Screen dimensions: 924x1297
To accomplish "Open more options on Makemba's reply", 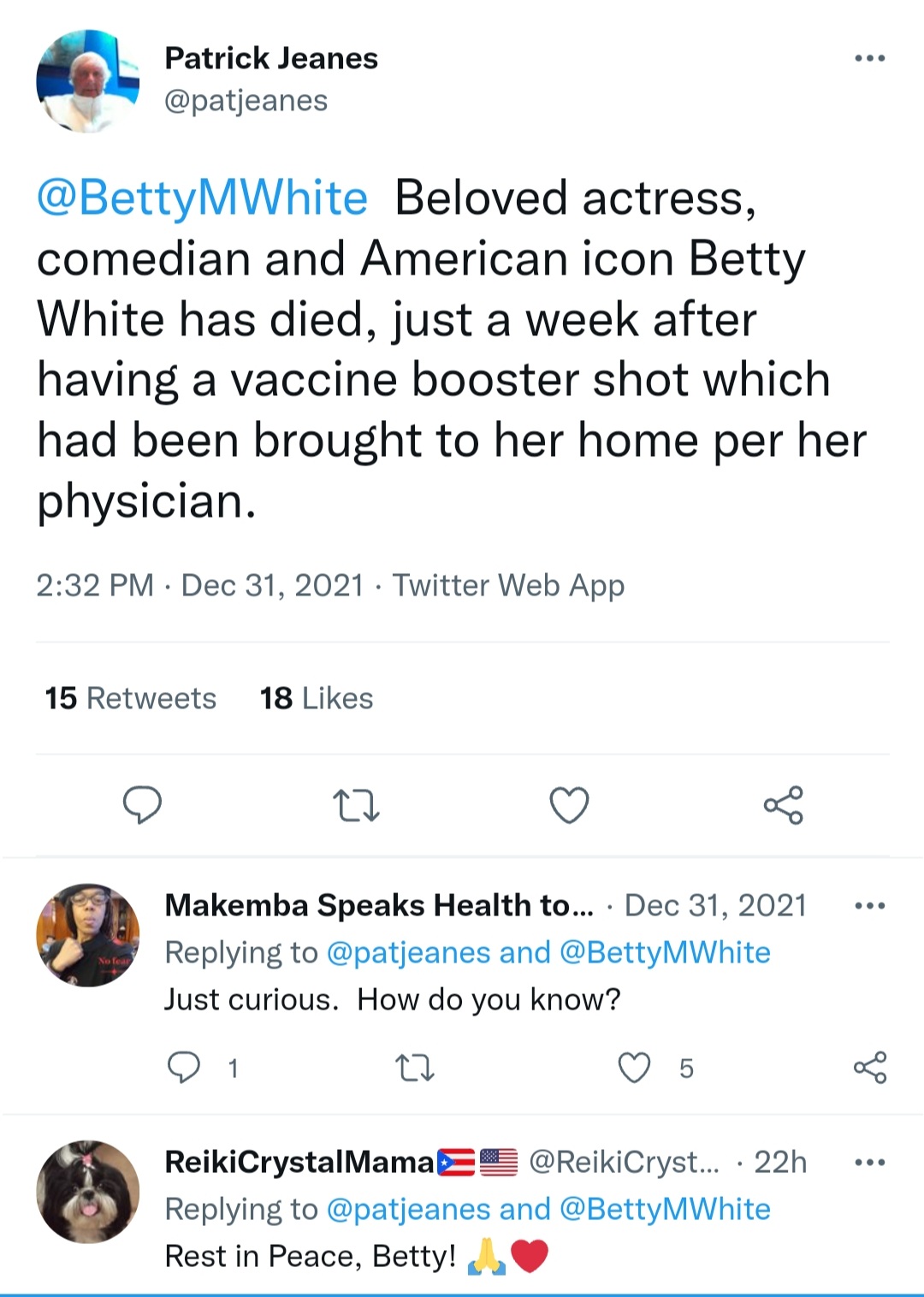I will [870, 905].
